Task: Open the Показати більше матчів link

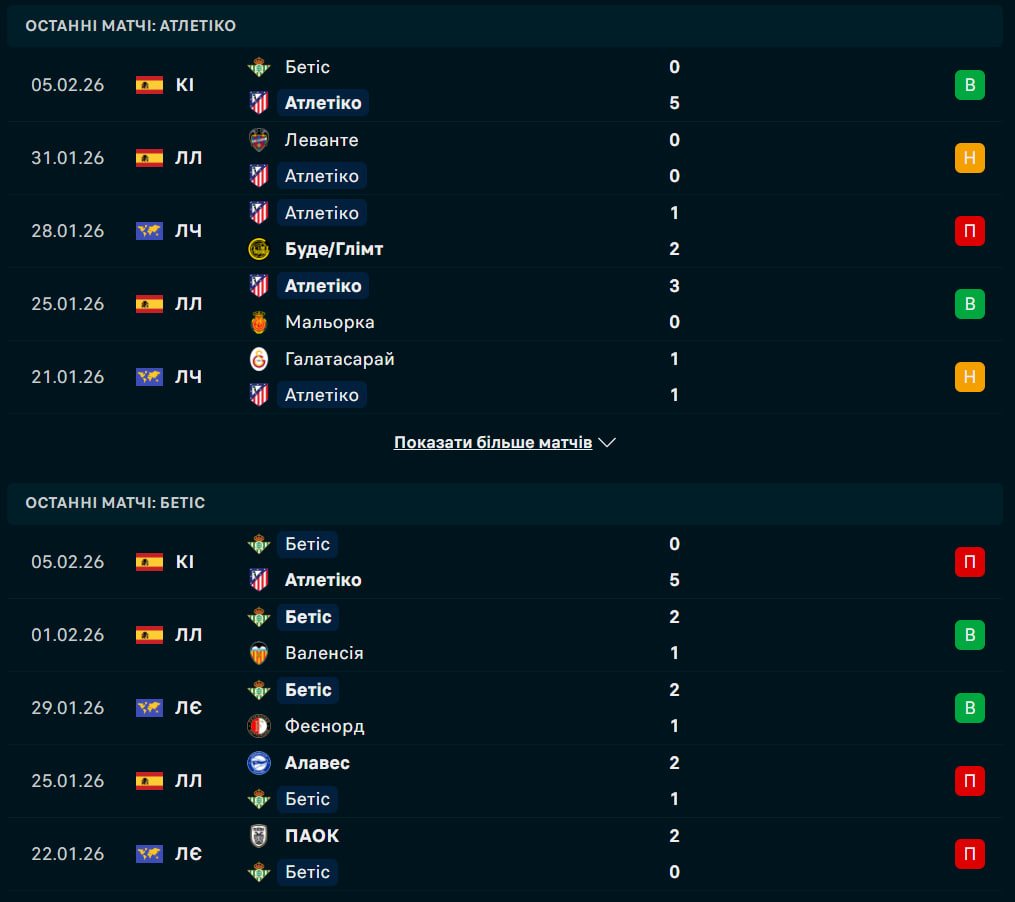Action: point(493,442)
